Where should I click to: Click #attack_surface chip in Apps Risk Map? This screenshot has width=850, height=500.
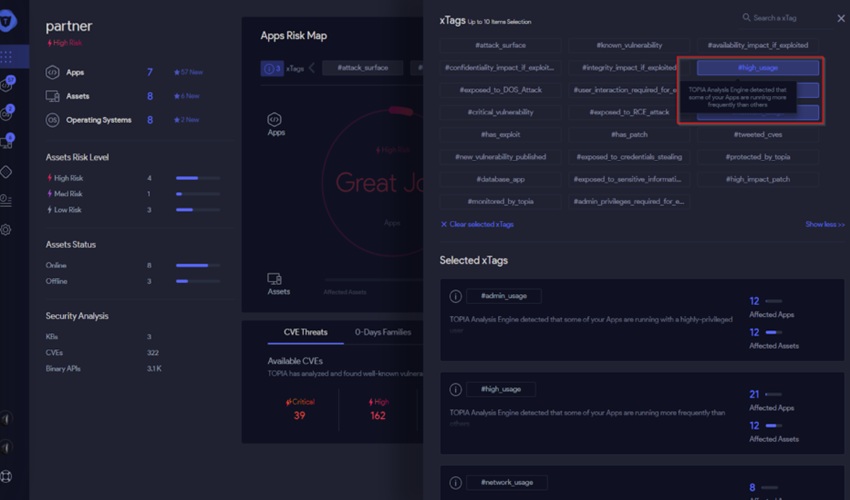pos(363,68)
